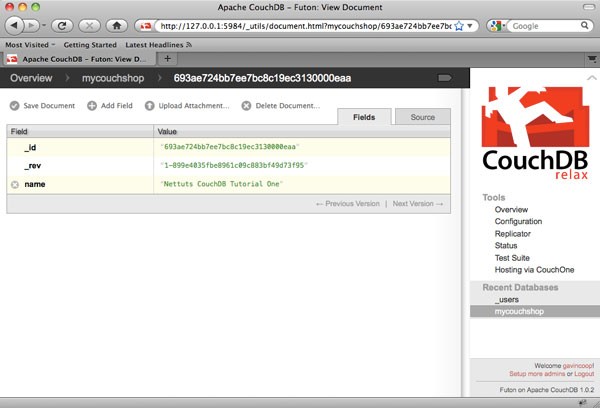Viewport: 600px width, 408px height.
Task: Click the CouchDB relax logo
Action: pos(535,132)
